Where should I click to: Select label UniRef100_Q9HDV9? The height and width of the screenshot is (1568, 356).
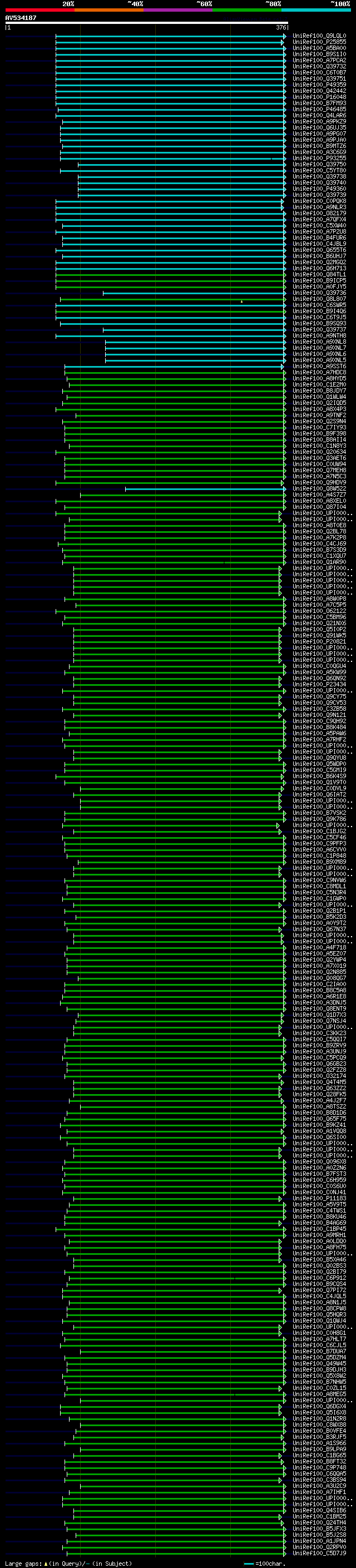(x=319, y=483)
